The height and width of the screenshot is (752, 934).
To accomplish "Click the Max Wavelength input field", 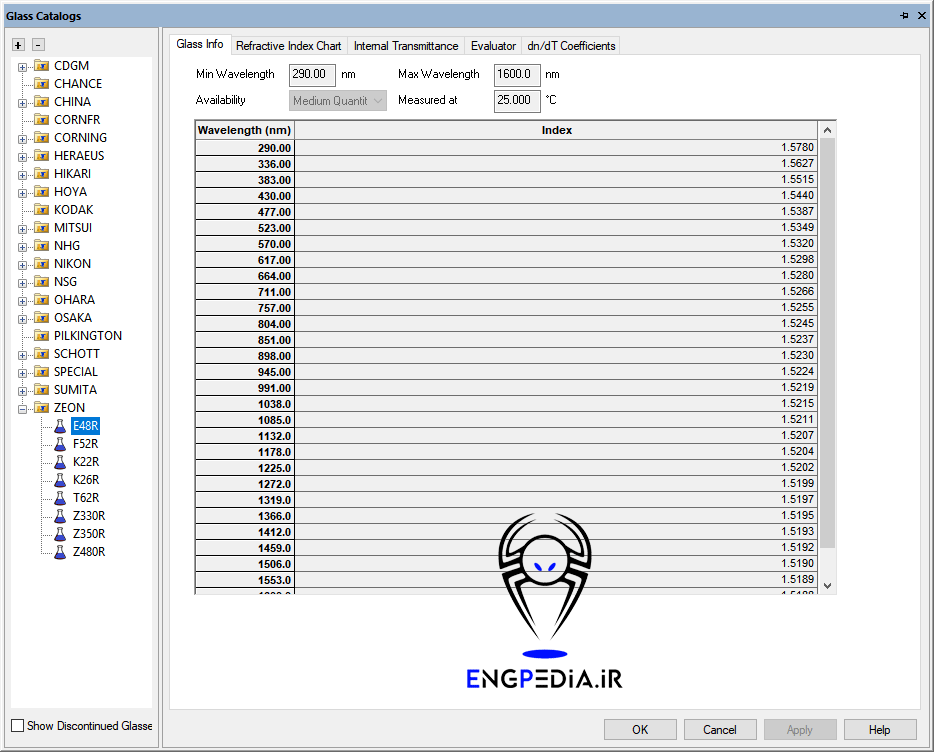I will pyautogui.click(x=517, y=75).
